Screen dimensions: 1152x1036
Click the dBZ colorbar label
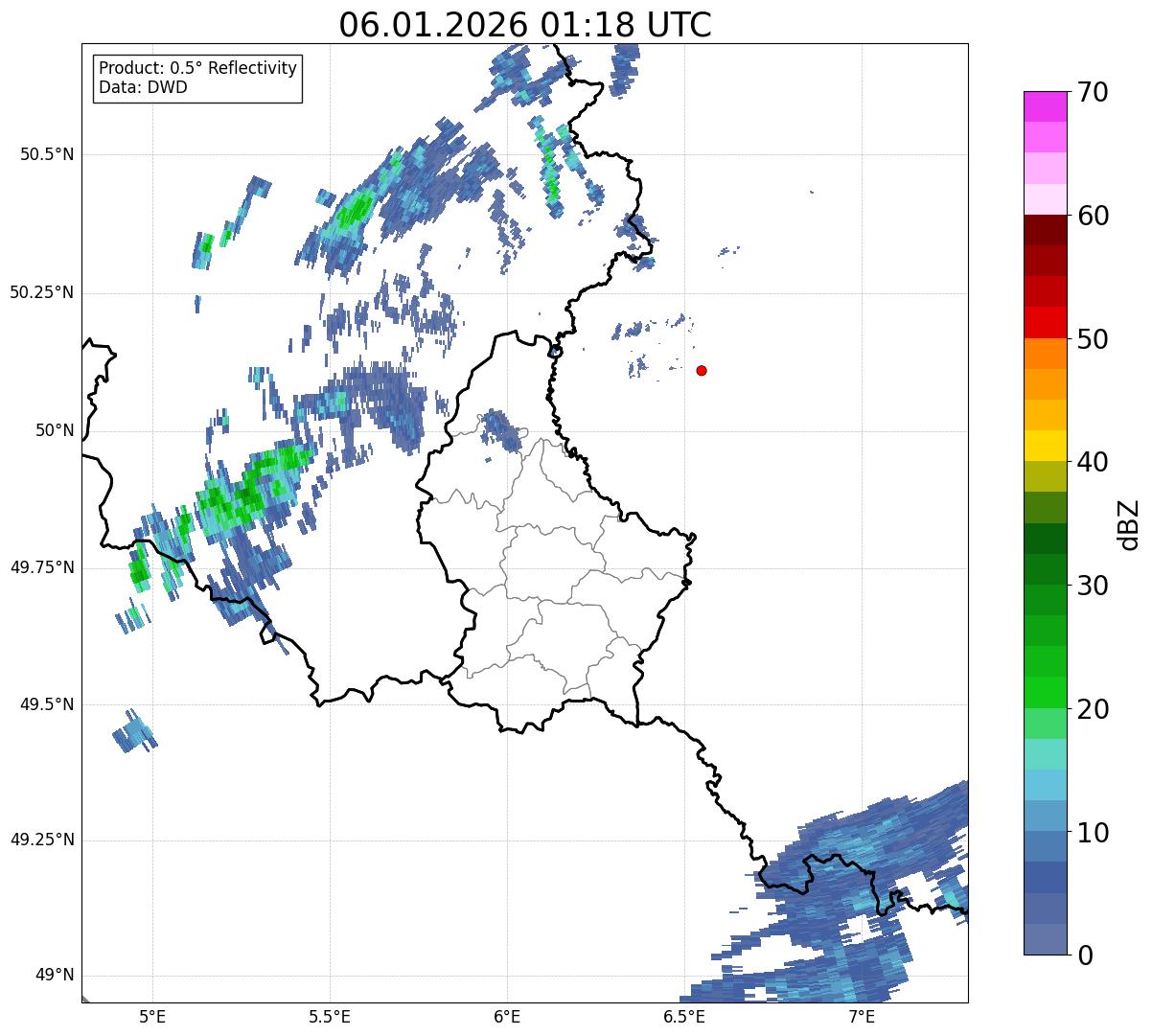(x=1129, y=523)
